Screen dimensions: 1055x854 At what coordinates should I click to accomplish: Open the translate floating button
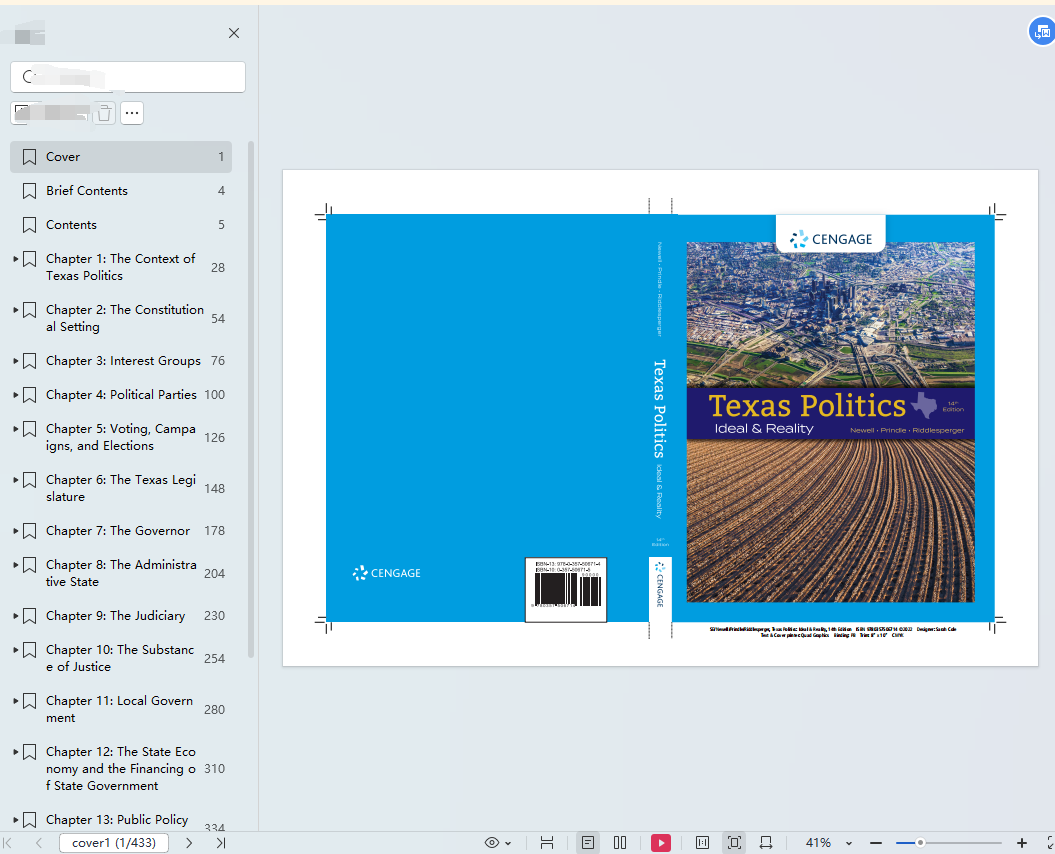tap(1042, 32)
